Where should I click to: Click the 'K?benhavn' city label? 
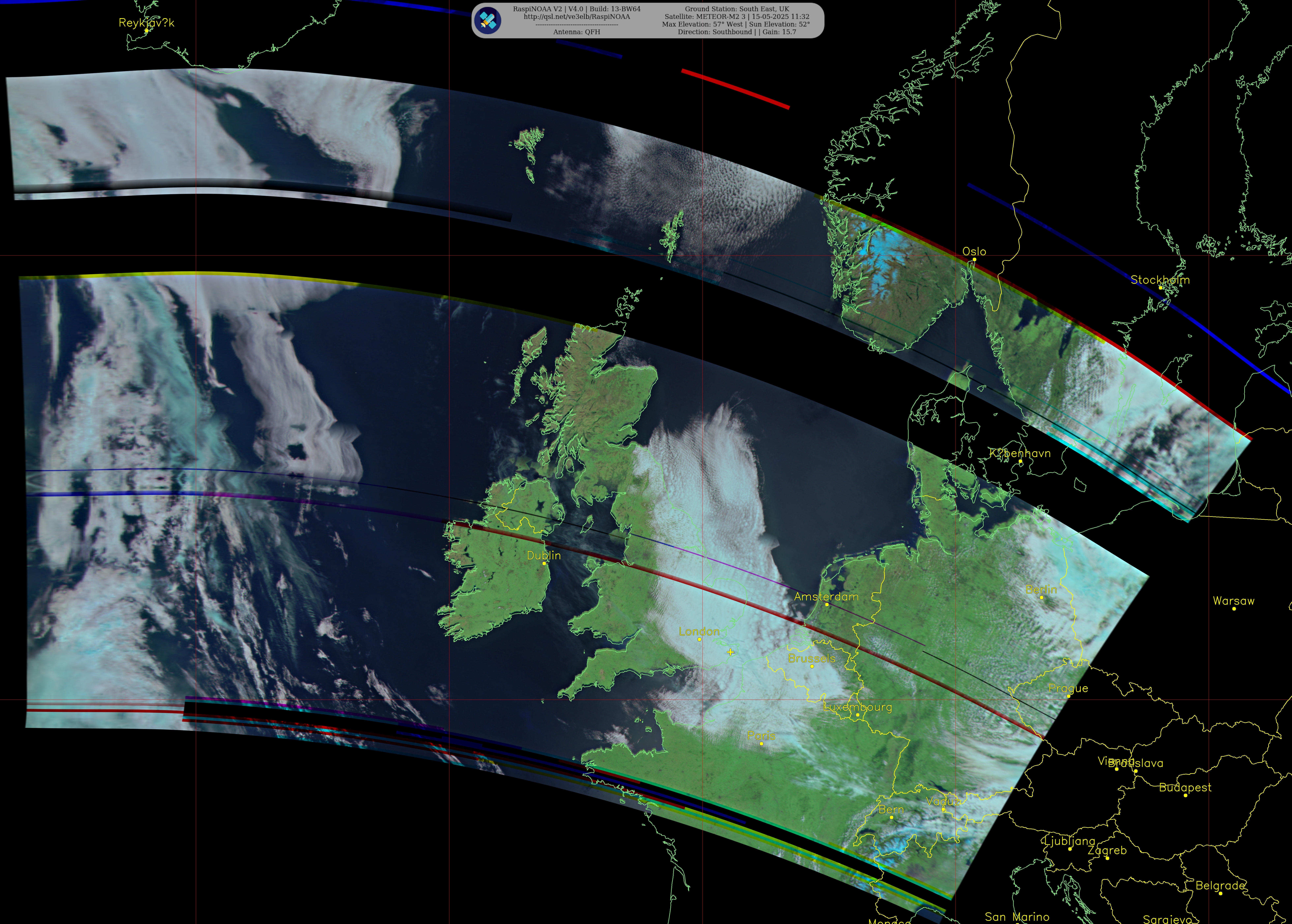point(1020,453)
